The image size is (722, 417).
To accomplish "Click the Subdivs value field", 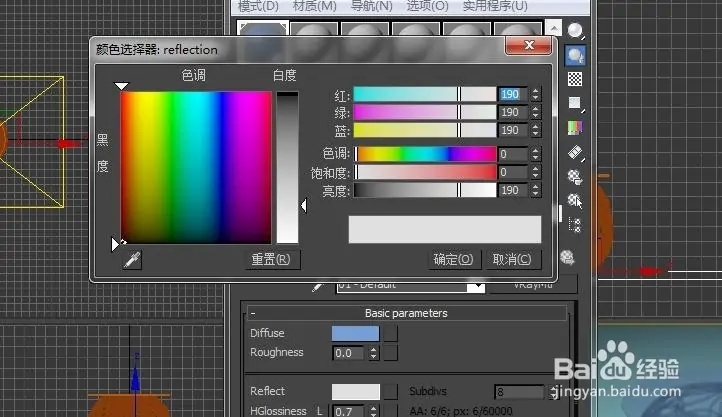I will point(520,392).
